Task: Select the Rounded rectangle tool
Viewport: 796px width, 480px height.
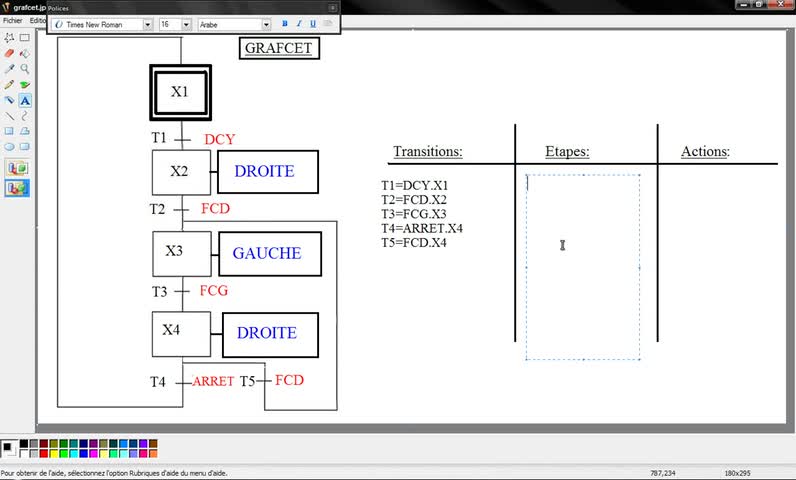Action: click(24, 147)
